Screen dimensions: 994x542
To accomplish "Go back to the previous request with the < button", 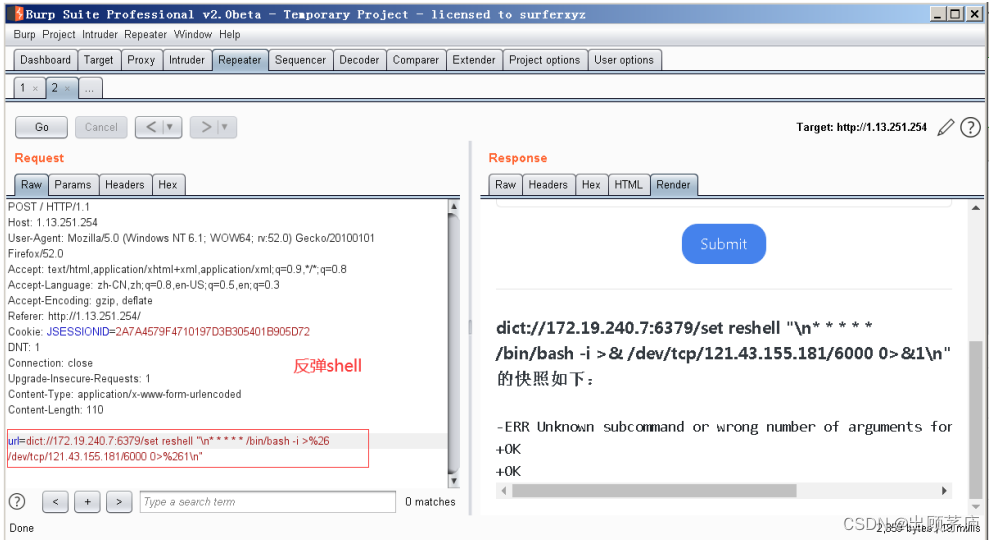I will point(151,127).
